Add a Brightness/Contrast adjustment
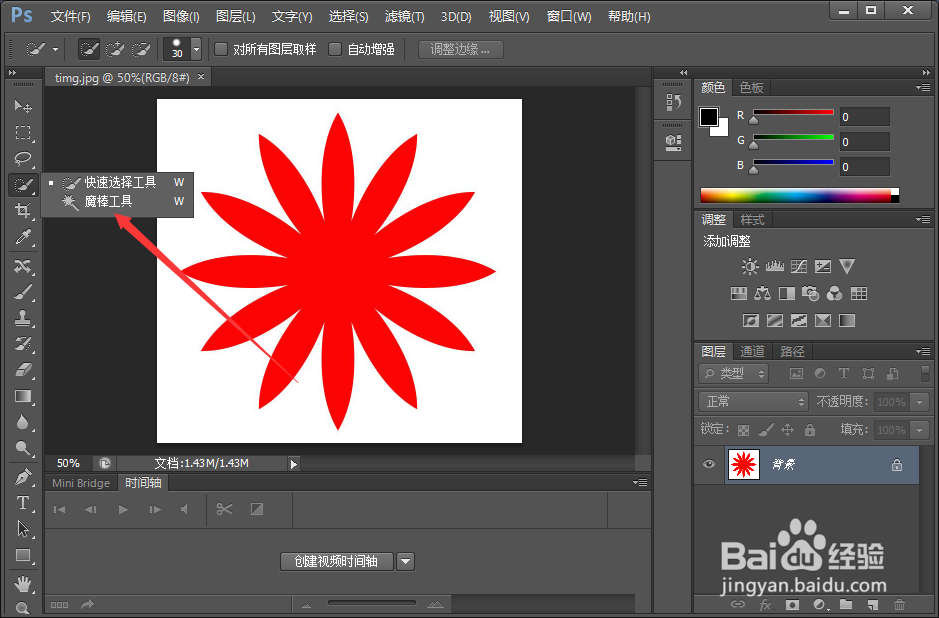This screenshot has width=939, height=618. (750, 266)
